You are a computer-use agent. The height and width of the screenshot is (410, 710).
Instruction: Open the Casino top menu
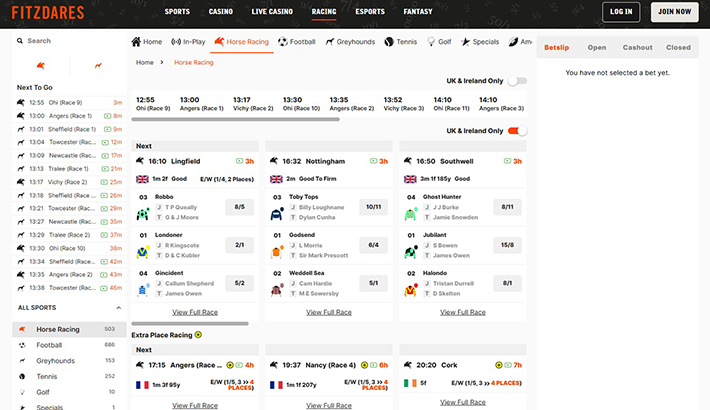tap(221, 12)
